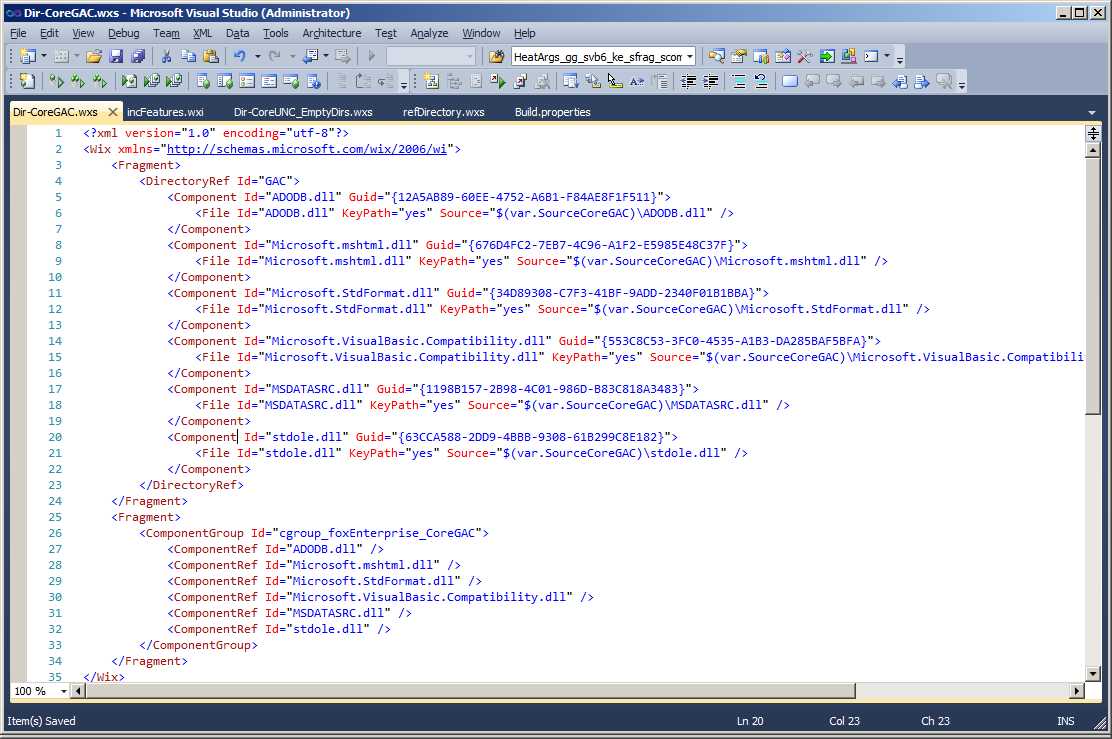Click the Decrease Indent icon
The height and width of the screenshot is (739, 1112).
pyautogui.click(x=688, y=82)
